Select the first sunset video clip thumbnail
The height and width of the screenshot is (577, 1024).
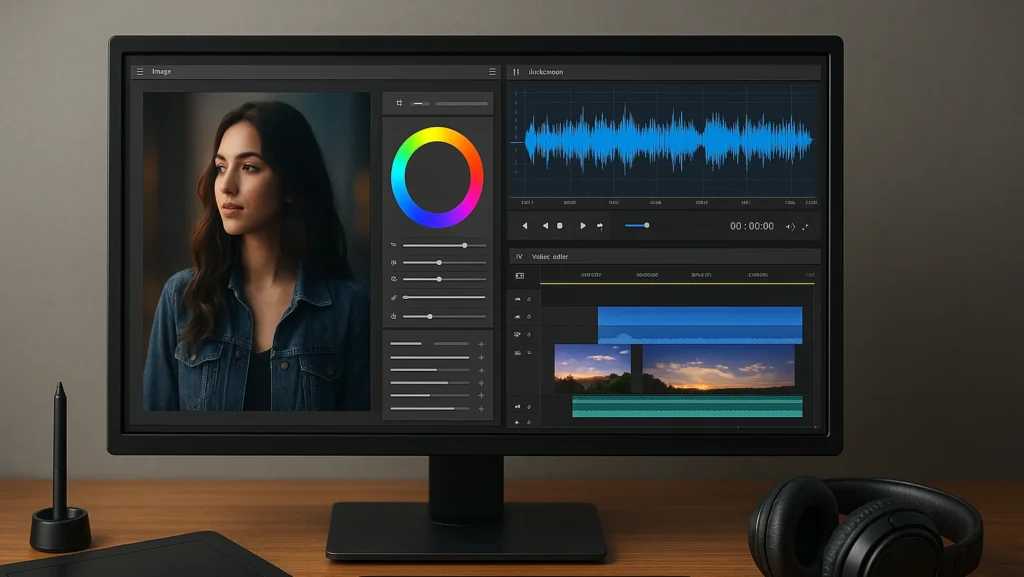tap(592, 368)
